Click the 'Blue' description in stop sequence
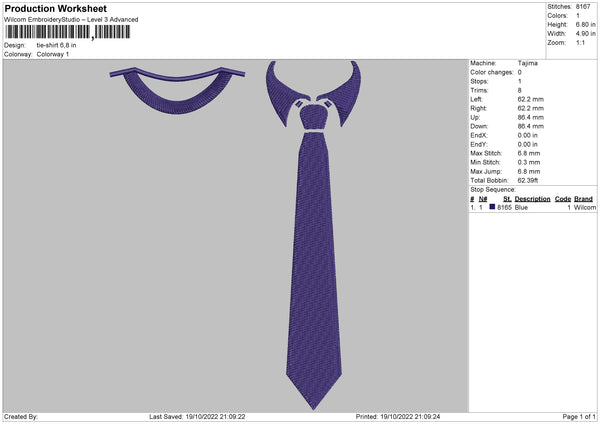Image resolution: width=600 pixels, height=424 pixels. [x=521, y=207]
